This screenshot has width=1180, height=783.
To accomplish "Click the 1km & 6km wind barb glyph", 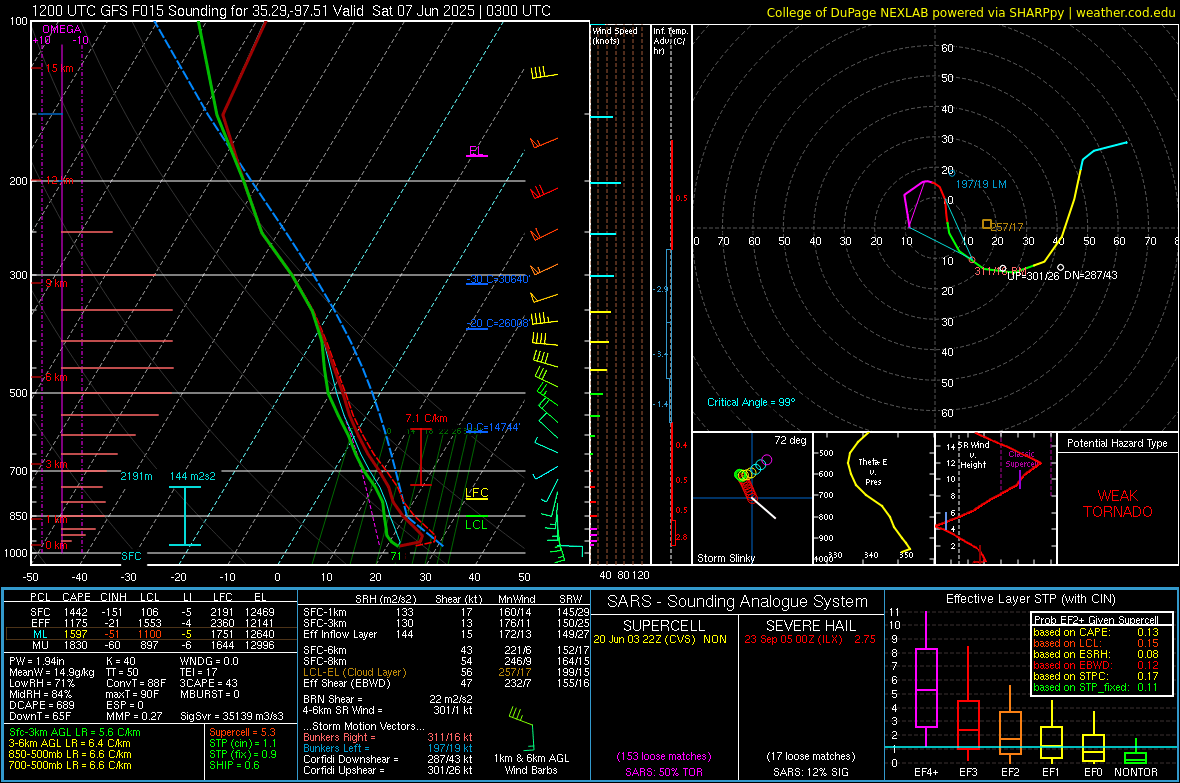I will pos(522,727).
